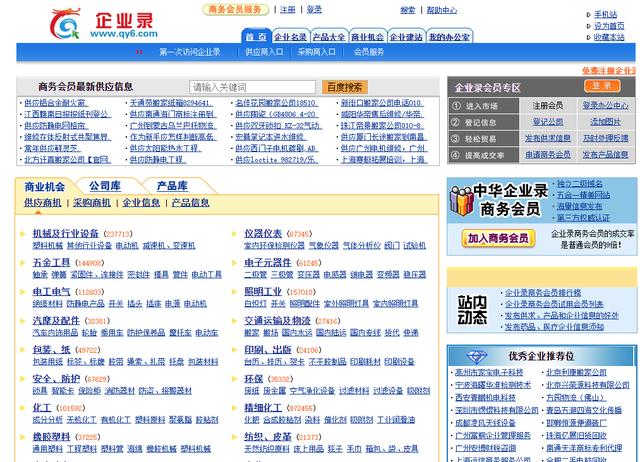Viewport: 640px width, 462px height.
Task: Click the 设为首页 link
Action: (x=609, y=26)
